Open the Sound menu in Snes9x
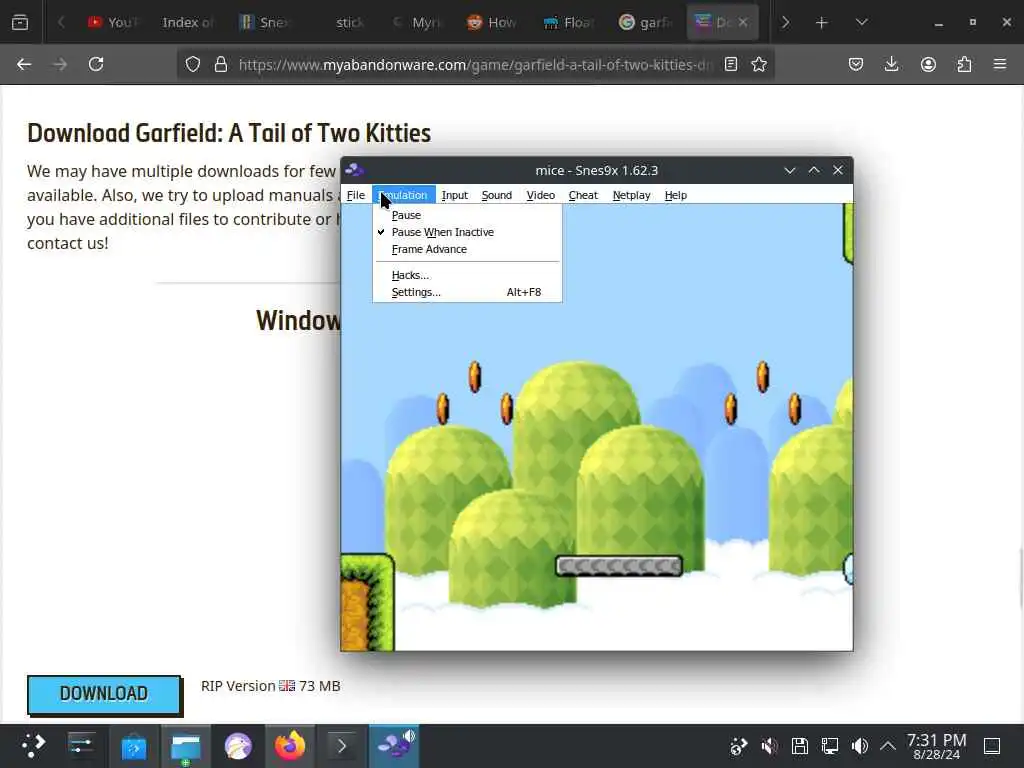 pyautogui.click(x=496, y=195)
